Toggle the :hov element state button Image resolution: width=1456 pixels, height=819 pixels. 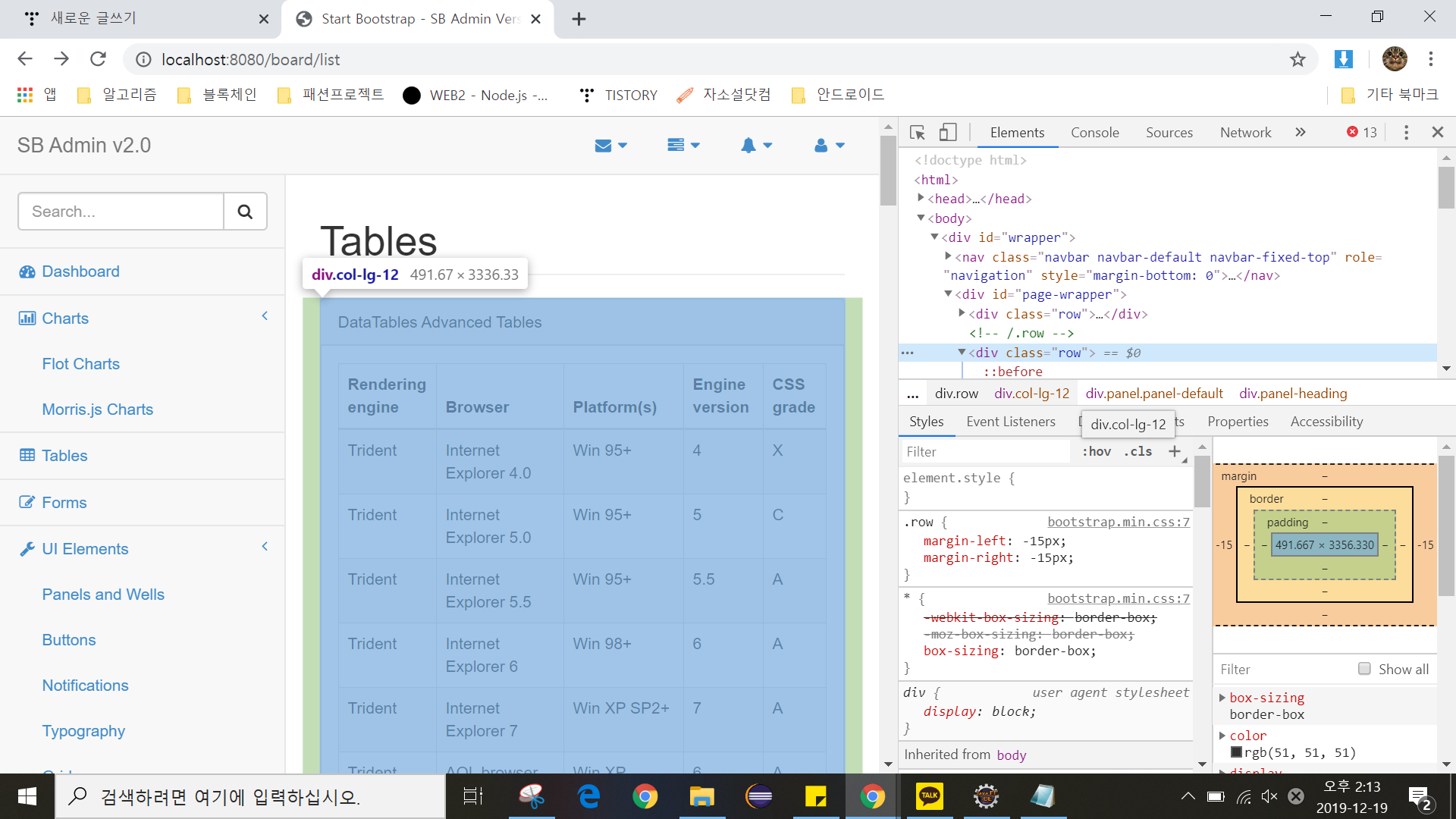[x=1096, y=452]
